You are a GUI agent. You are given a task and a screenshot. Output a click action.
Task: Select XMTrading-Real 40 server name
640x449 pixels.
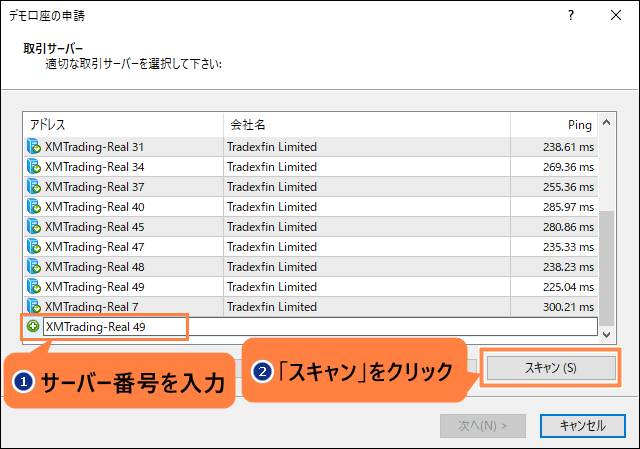94,207
